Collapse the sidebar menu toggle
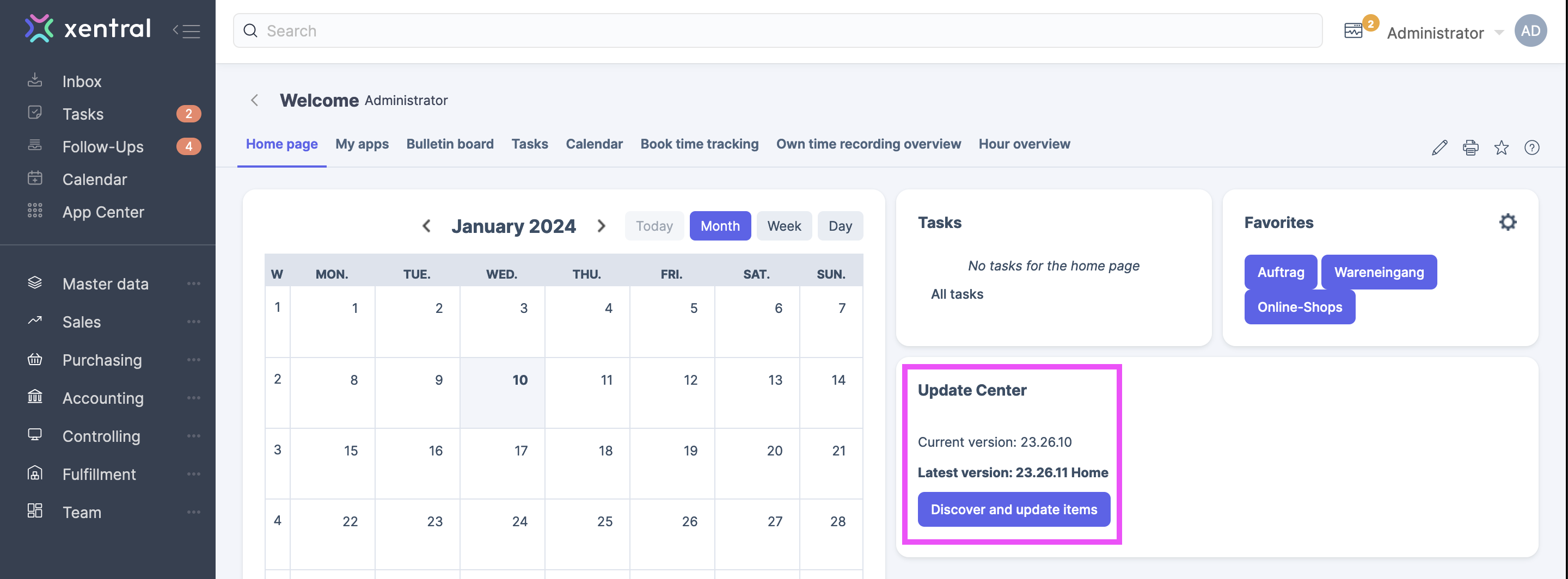 [186, 30]
